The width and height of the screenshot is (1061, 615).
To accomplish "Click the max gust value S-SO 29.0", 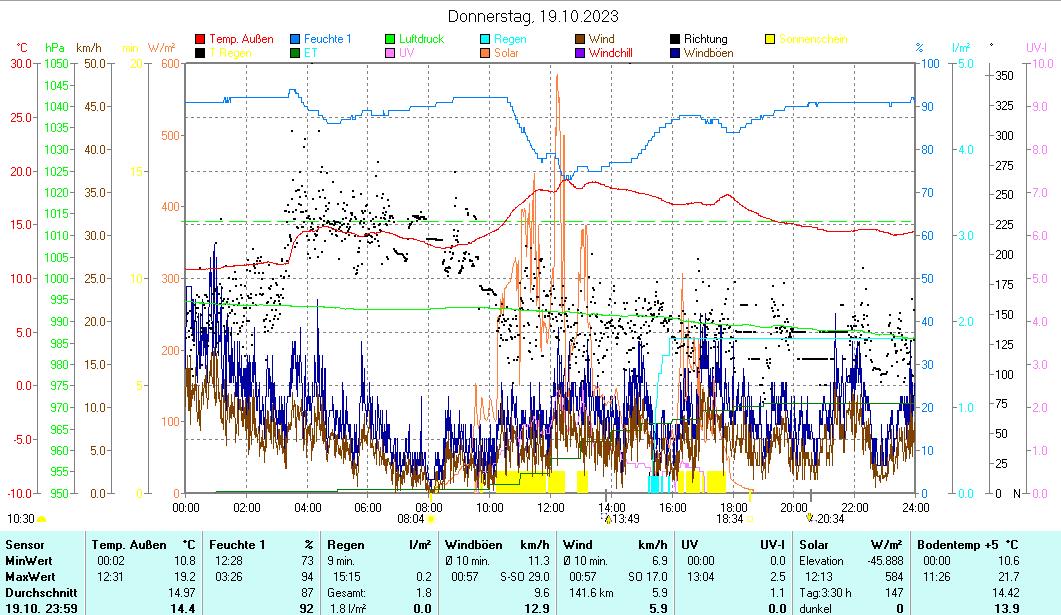I will [x=524, y=577].
